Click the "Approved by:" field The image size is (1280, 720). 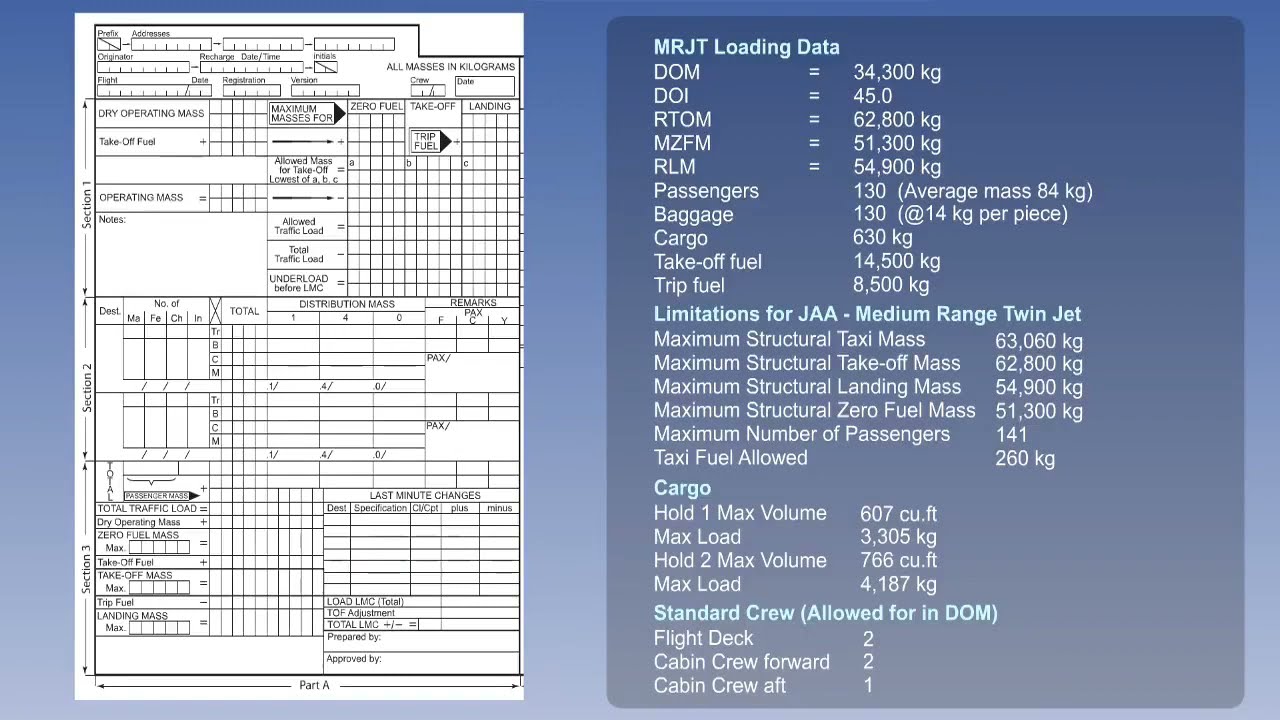[421, 665]
